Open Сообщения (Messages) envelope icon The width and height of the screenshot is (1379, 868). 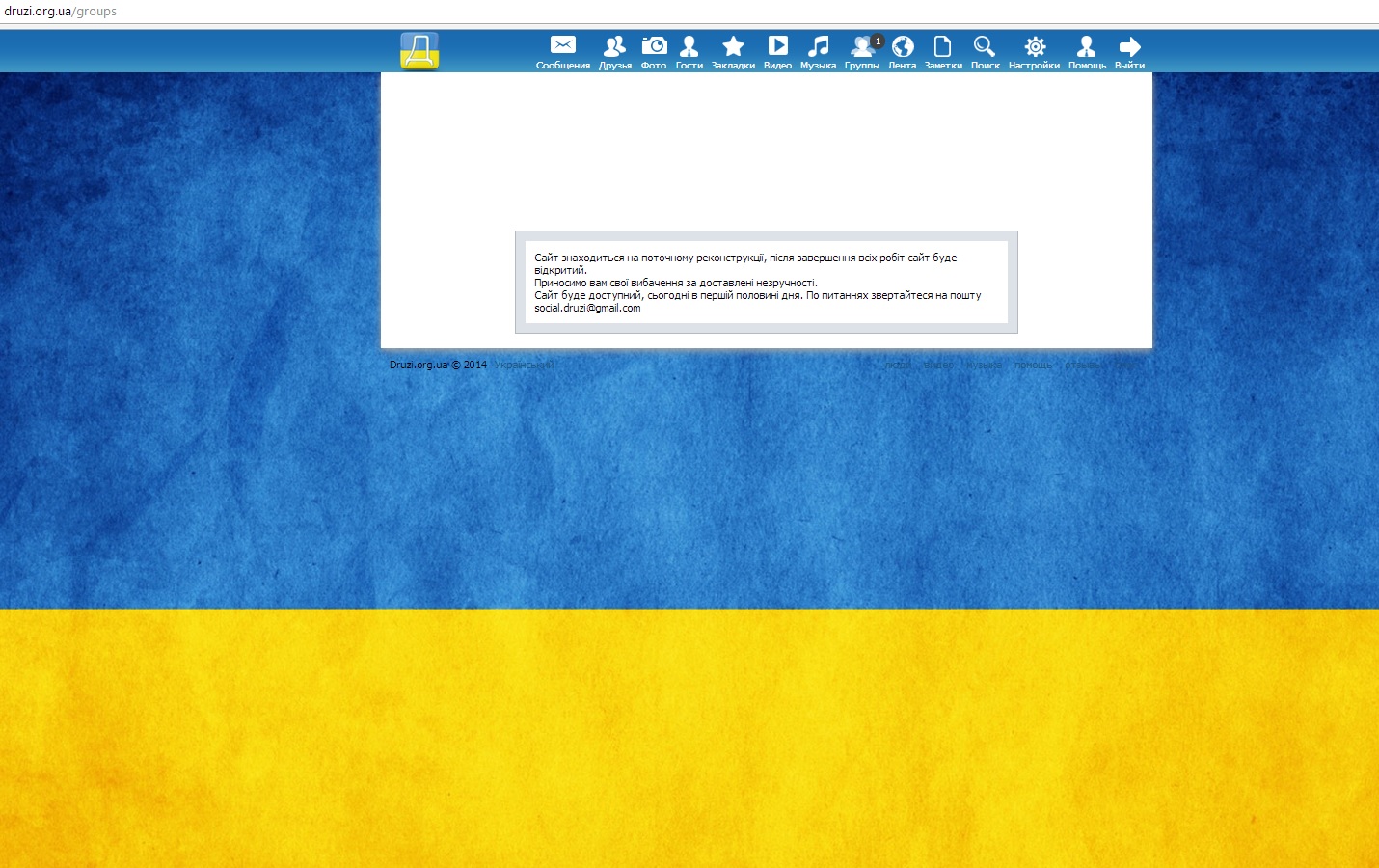pos(562,47)
